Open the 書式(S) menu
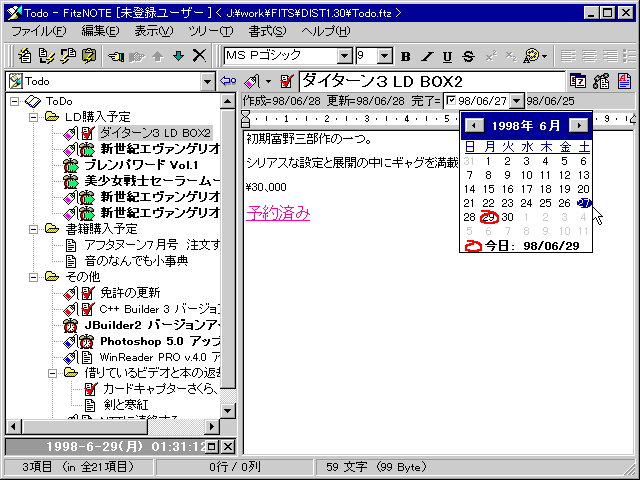The height and width of the screenshot is (480, 640). [x=267, y=31]
